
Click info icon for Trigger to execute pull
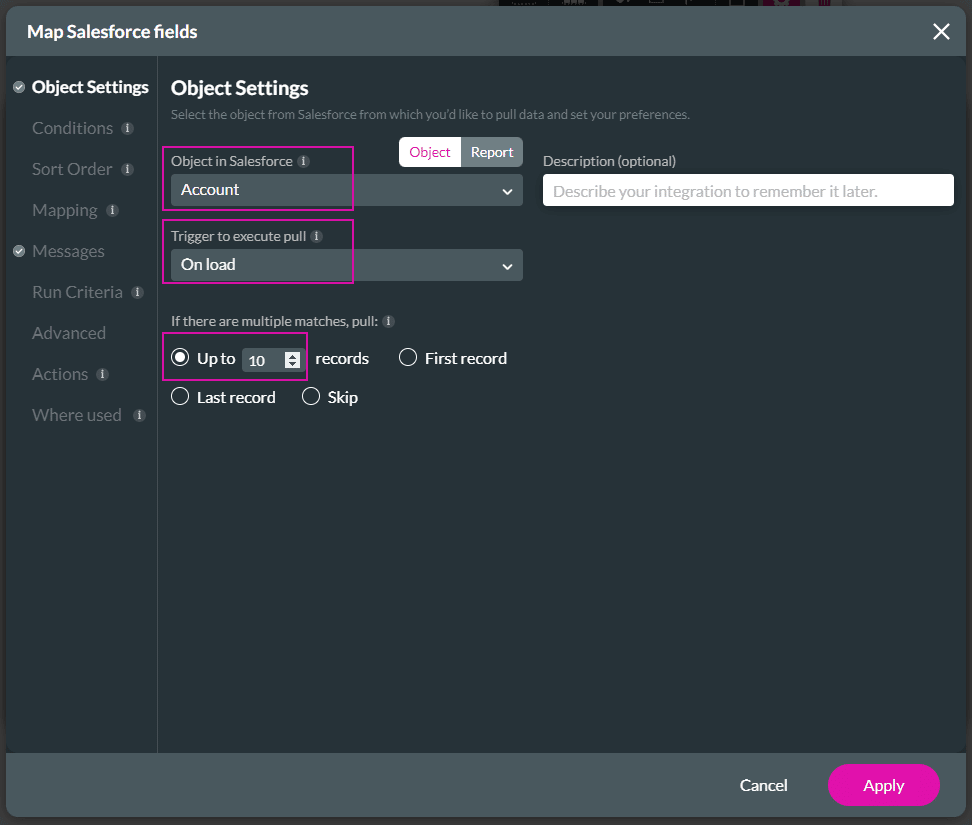pos(316,237)
